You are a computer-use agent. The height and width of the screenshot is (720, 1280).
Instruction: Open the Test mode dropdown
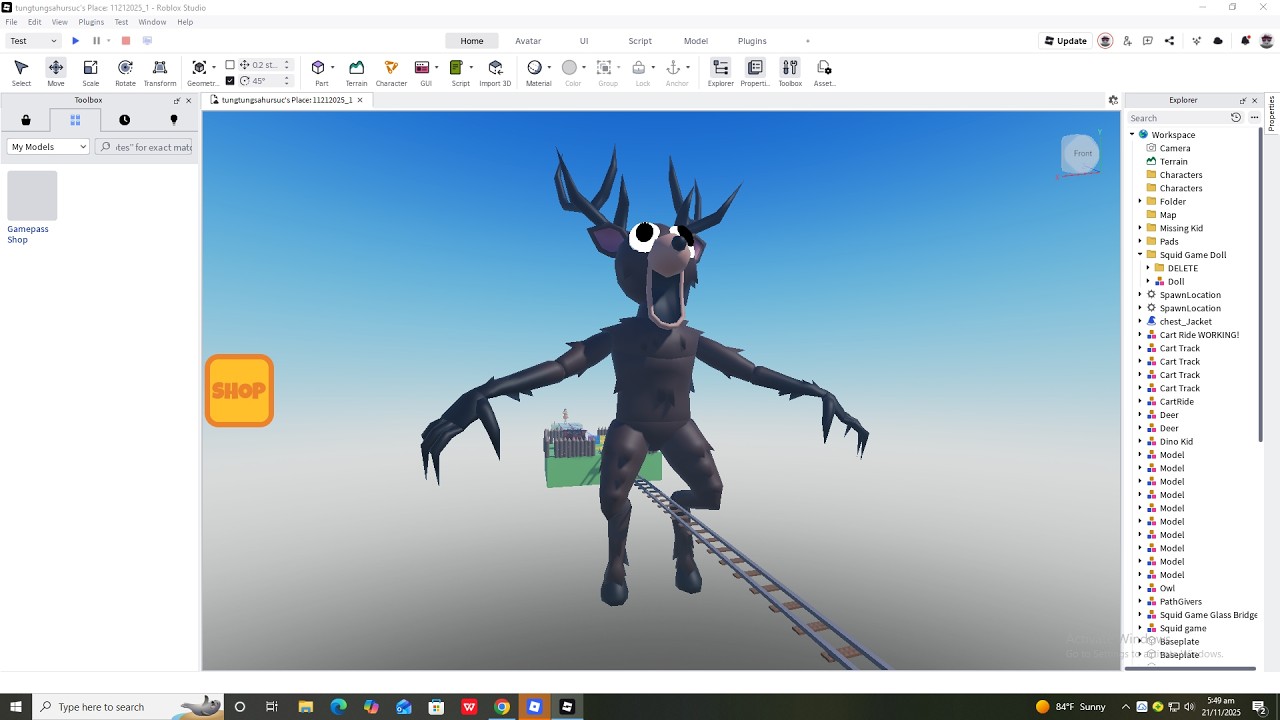(33, 41)
